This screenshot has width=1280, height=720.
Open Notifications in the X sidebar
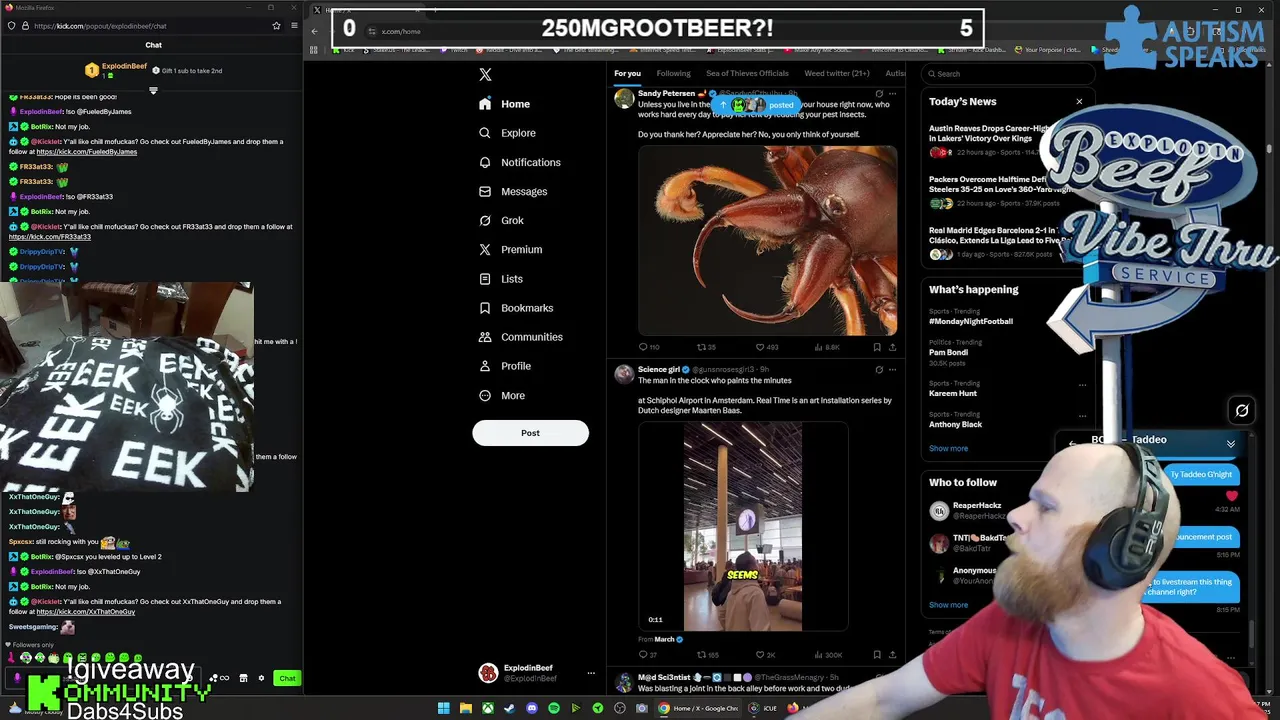pos(519,162)
